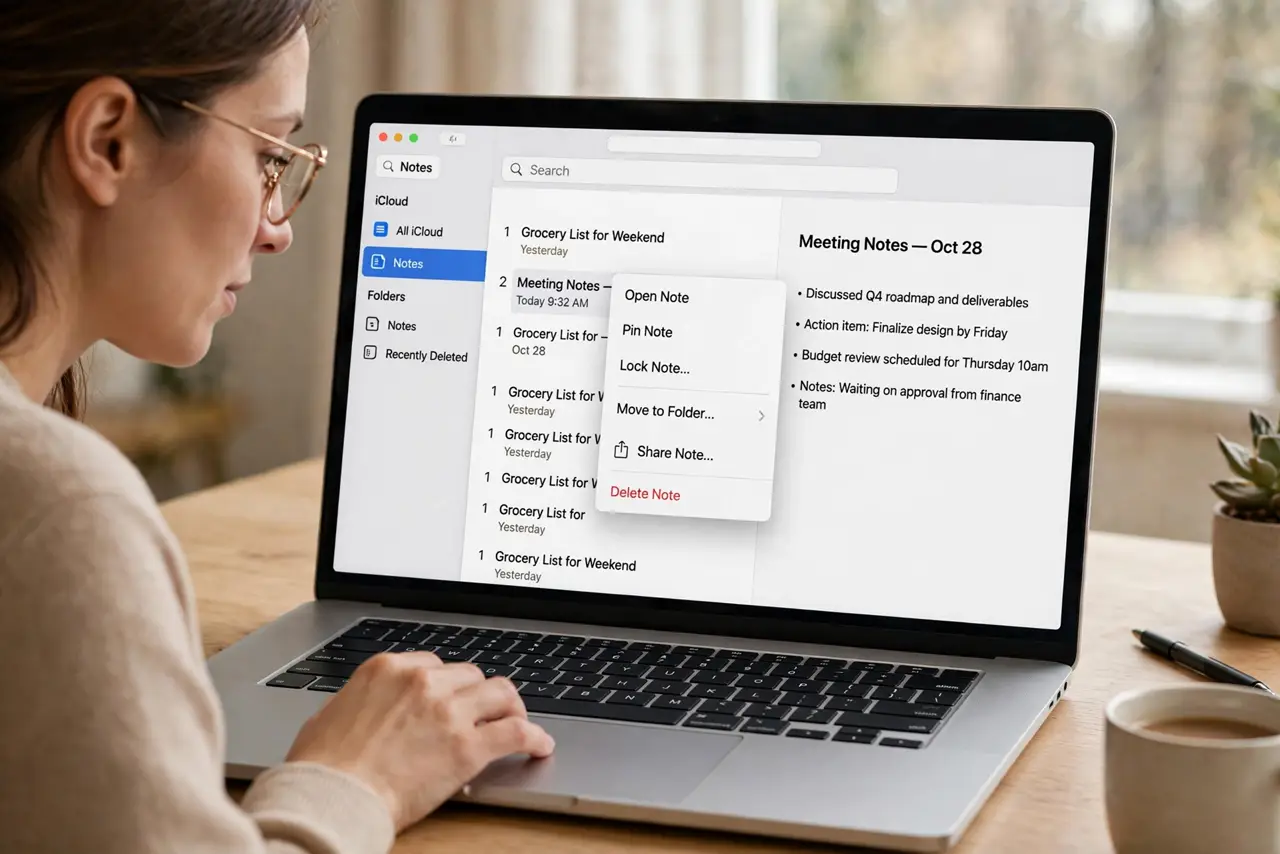
Task: Choose Pin Note from the context menu
Action: click(x=647, y=331)
